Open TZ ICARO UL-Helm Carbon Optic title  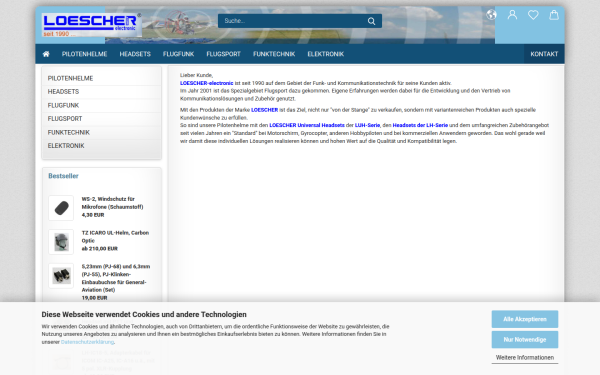tap(115, 236)
